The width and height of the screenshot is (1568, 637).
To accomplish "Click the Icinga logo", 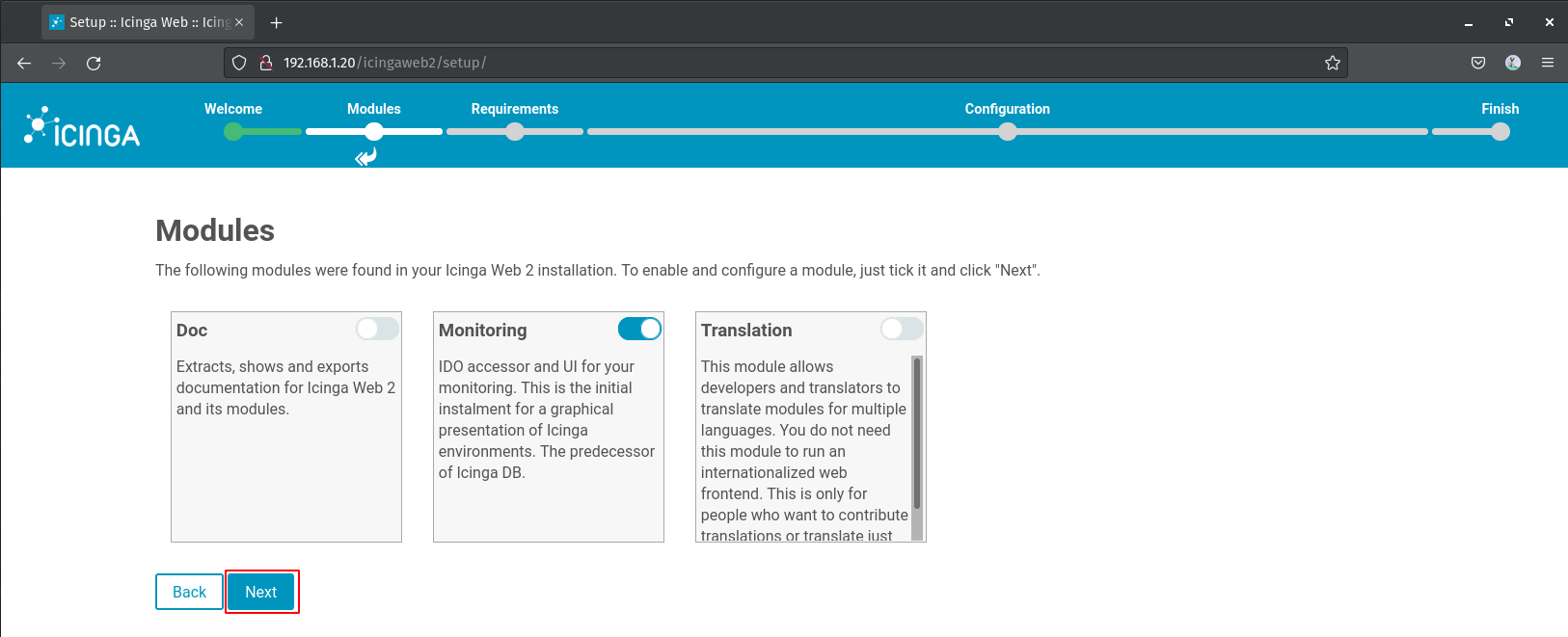I will click(x=82, y=126).
